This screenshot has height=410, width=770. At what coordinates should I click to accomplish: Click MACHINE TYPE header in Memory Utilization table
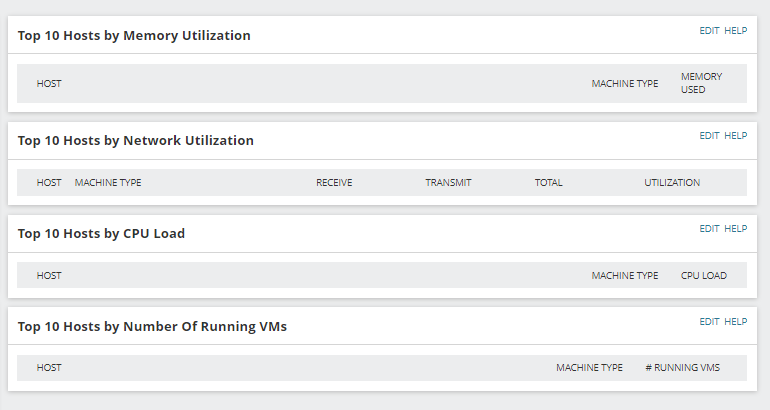[x=624, y=83]
